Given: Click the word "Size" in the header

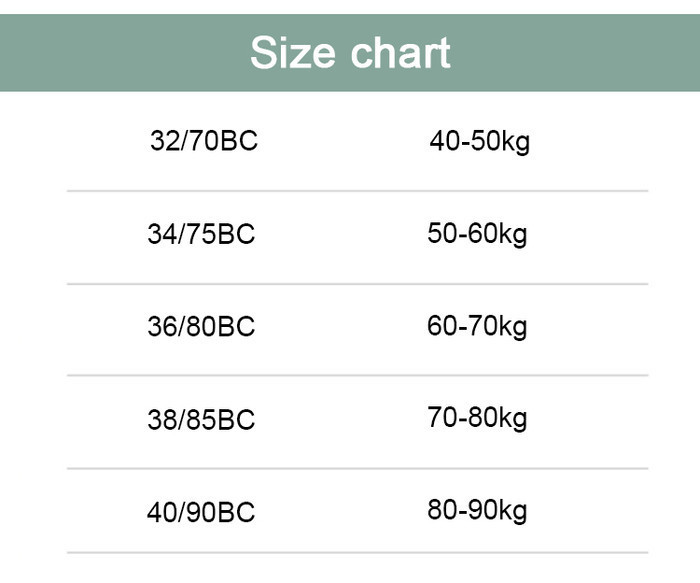Looking at the screenshot, I should click(x=292, y=53).
